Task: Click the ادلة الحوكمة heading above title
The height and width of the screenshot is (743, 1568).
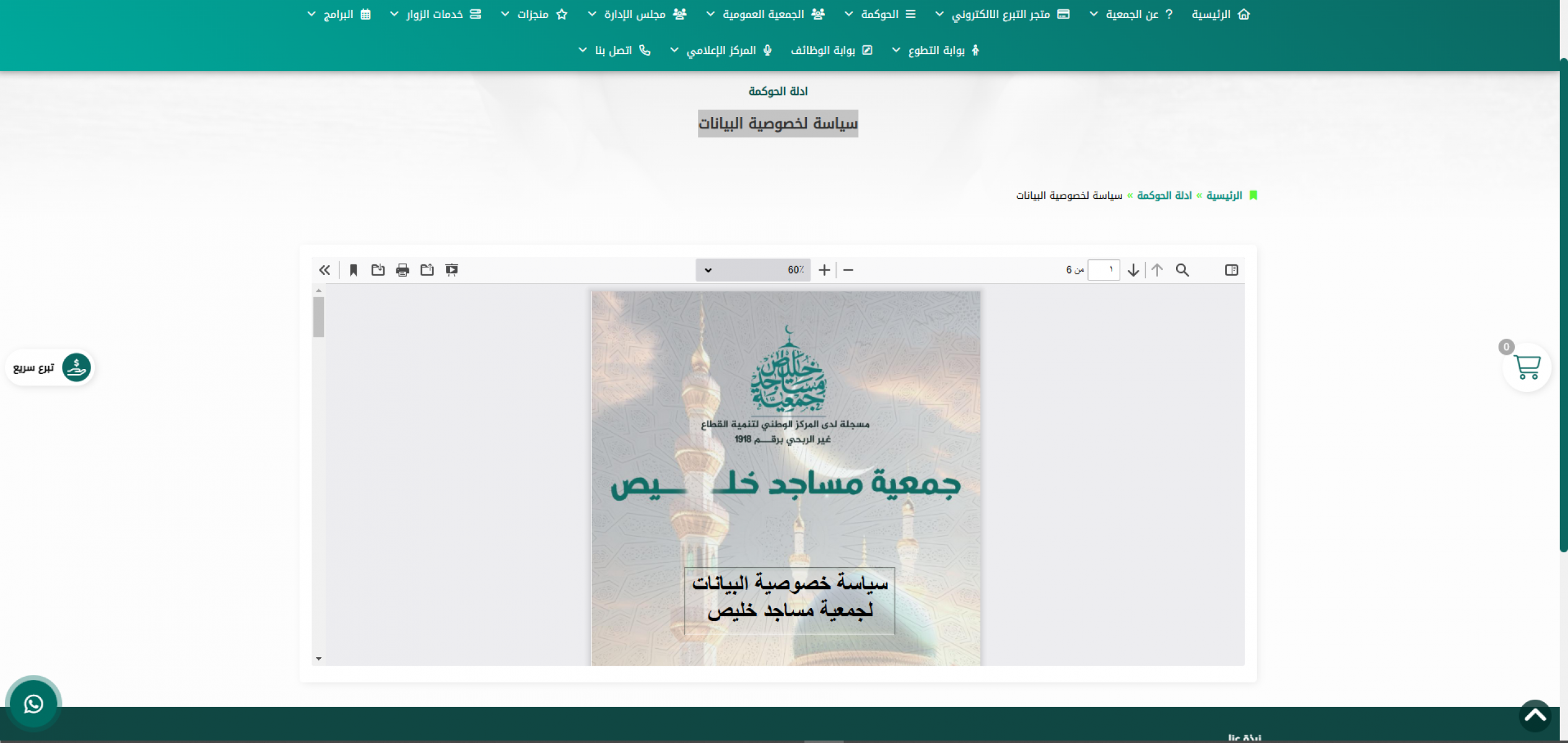Action: coord(778,91)
